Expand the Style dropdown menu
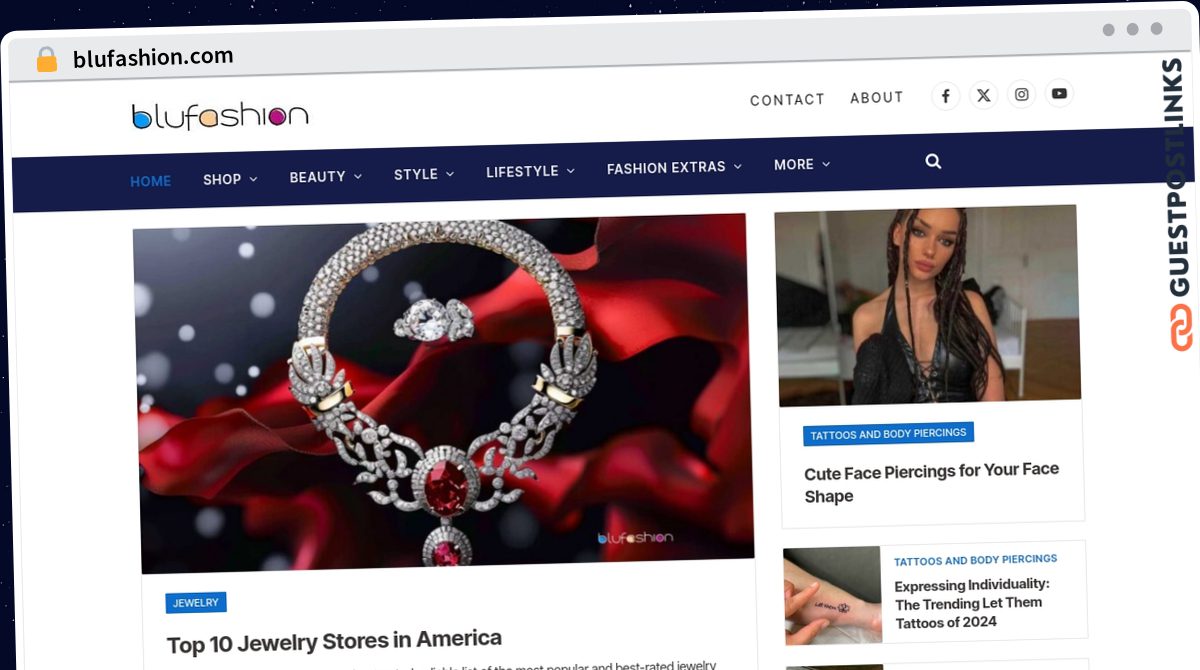This screenshot has height=670, width=1200. (x=424, y=174)
